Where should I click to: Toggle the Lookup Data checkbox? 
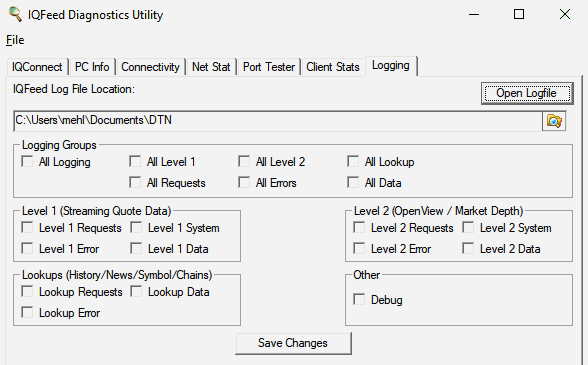[136, 292]
